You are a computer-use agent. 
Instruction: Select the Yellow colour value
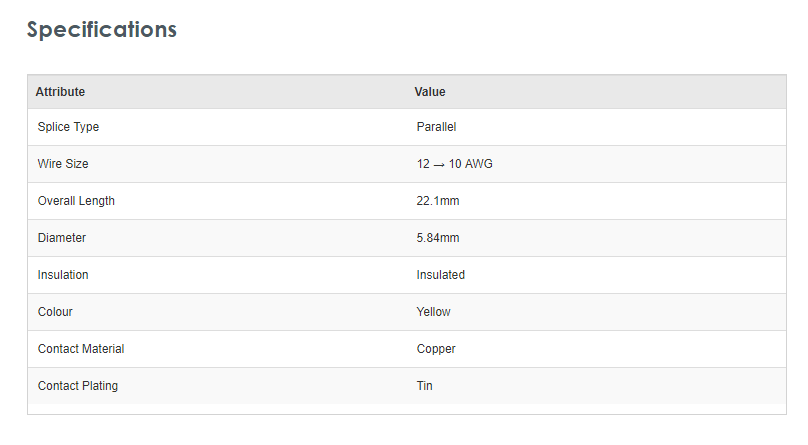click(433, 312)
